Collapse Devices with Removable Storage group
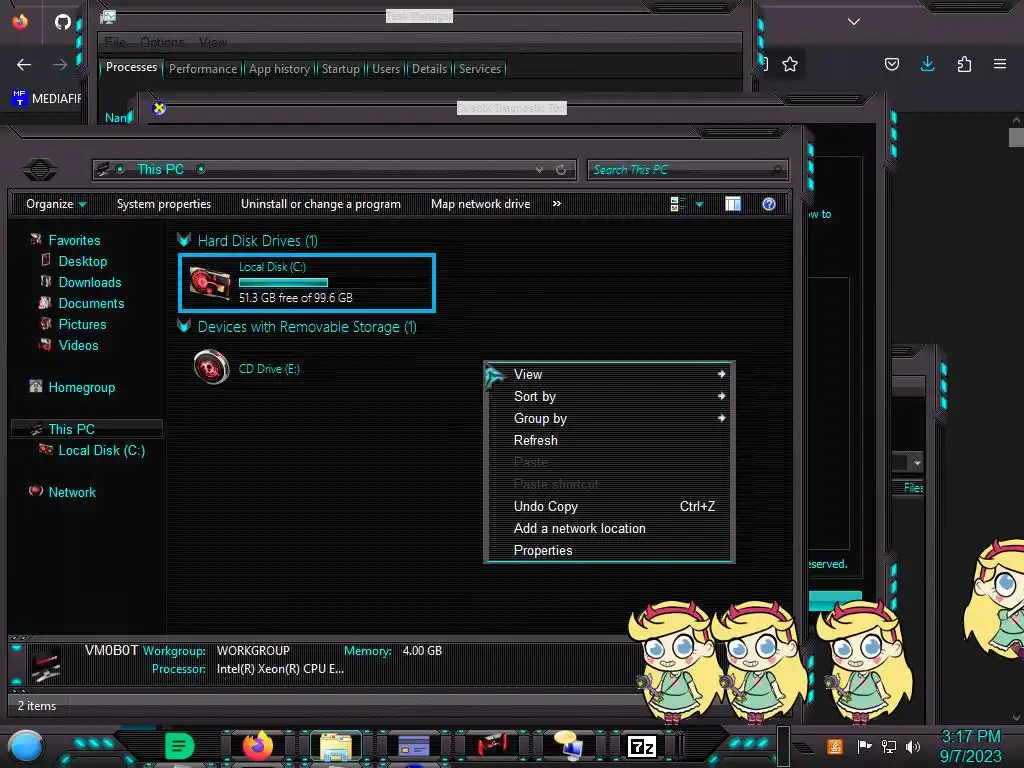The width and height of the screenshot is (1024, 768). point(184,326)
